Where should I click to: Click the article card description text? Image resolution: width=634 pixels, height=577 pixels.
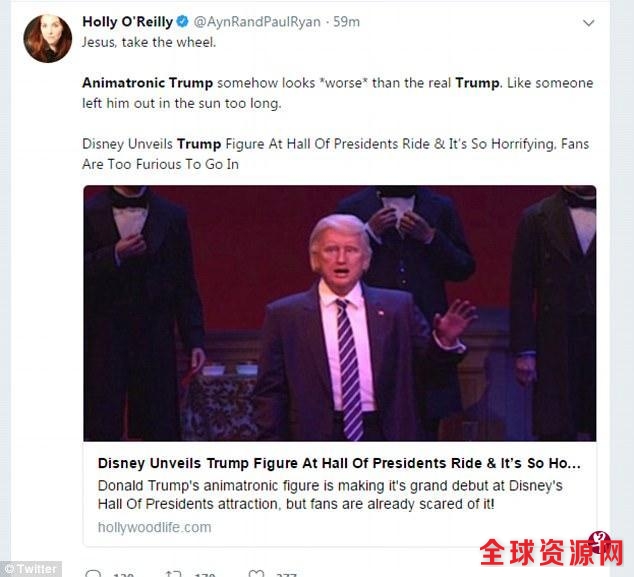(330, 495)
